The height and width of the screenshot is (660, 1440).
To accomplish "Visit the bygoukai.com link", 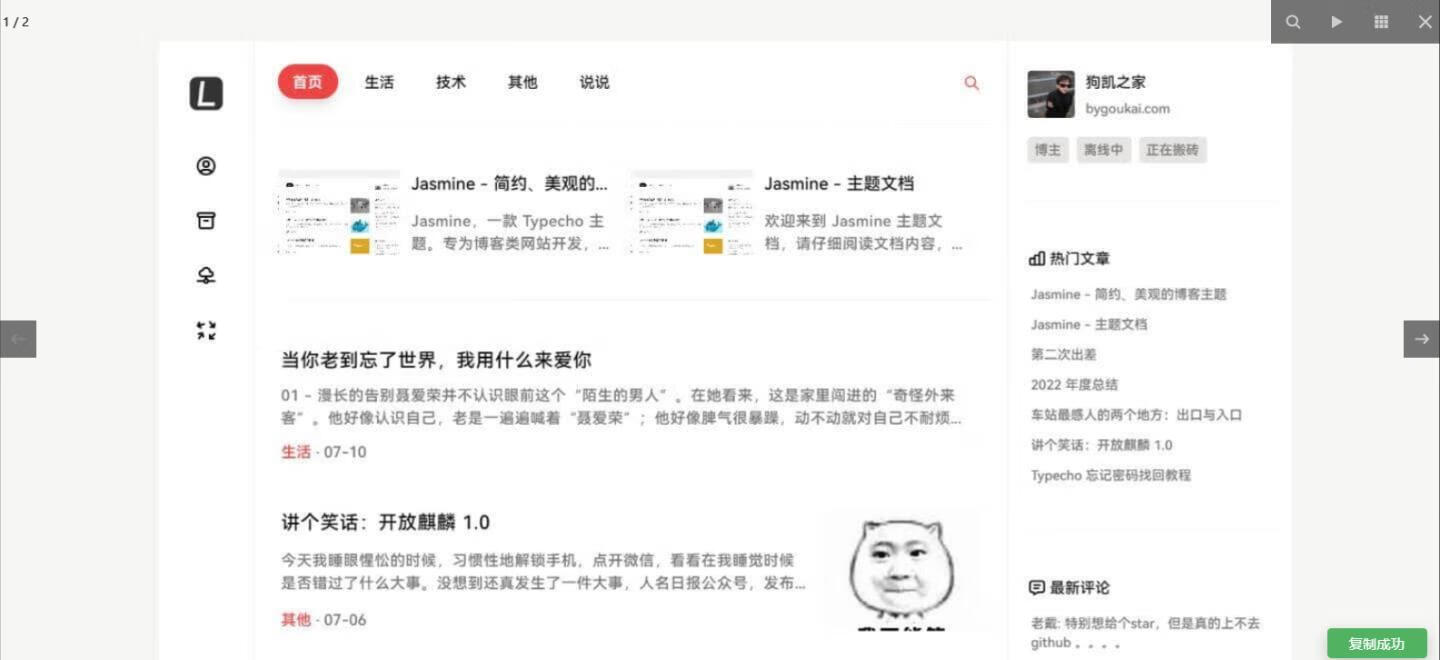I will point(1128,109).
